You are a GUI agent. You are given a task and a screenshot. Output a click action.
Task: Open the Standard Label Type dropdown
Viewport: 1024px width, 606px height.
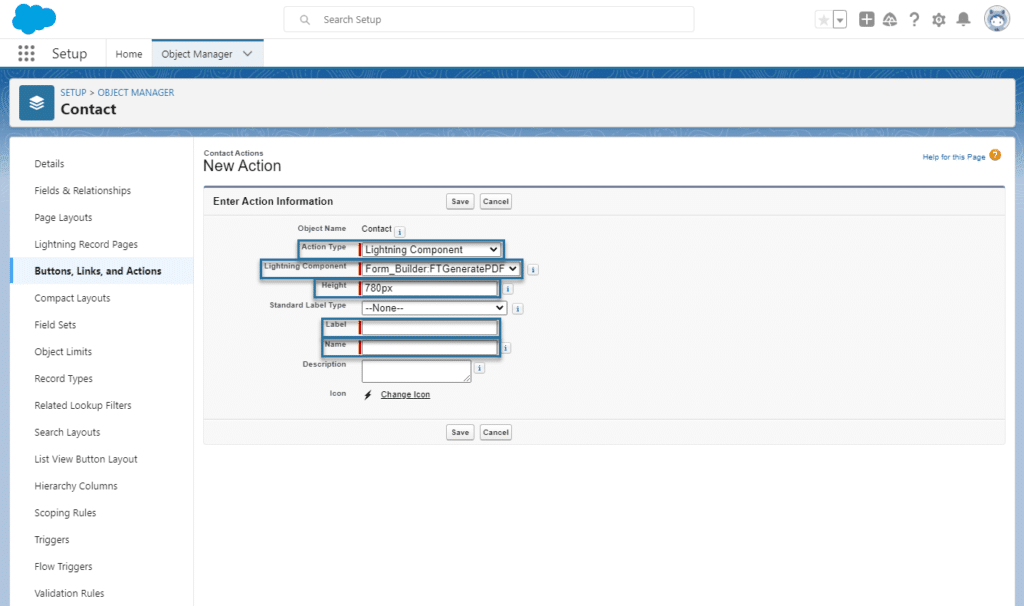(x=434, y=308)
